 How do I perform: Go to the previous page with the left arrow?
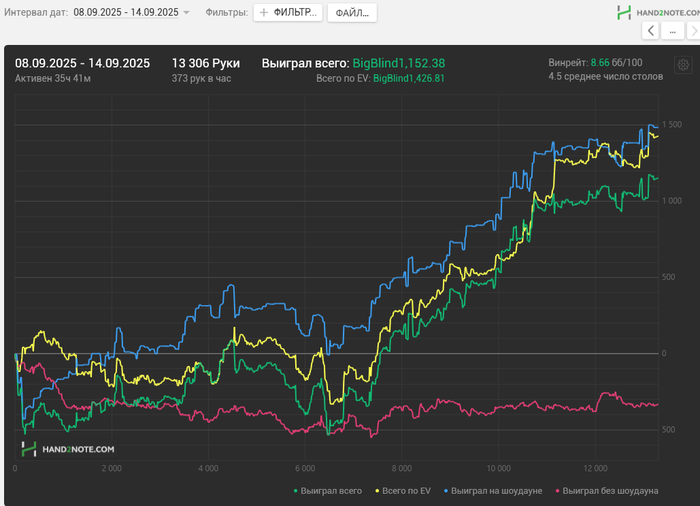pyautogui.click(x=650, y=31)
